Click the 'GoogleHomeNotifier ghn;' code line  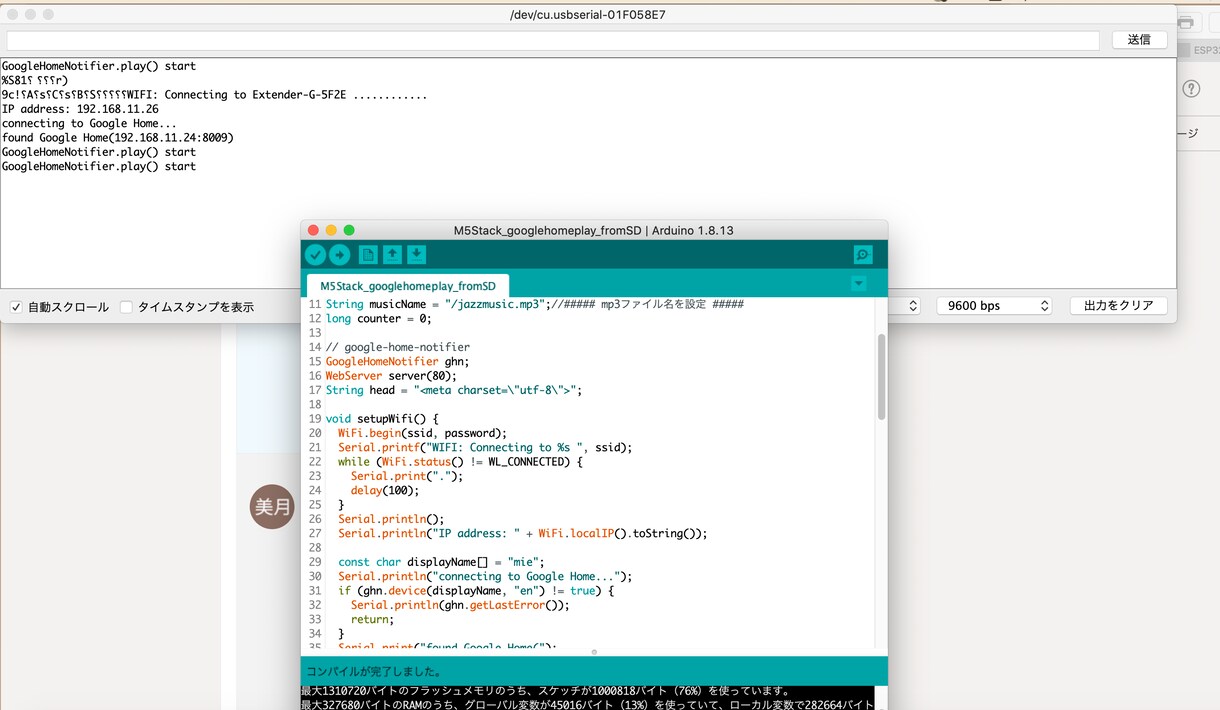point(398,361)
